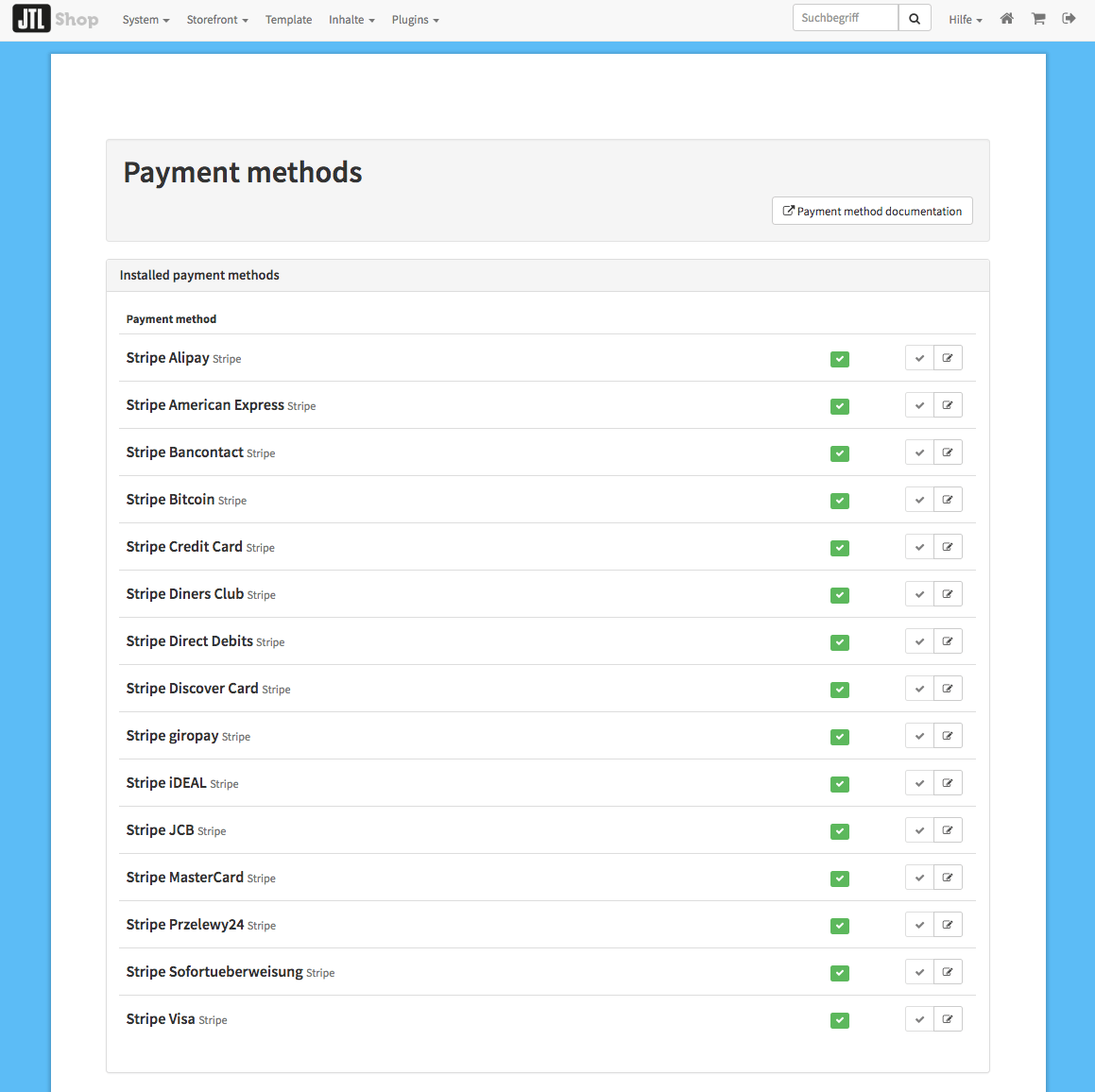
Task: Toggle green status check for Stripe Przelewy24
Action: point(839,926)
